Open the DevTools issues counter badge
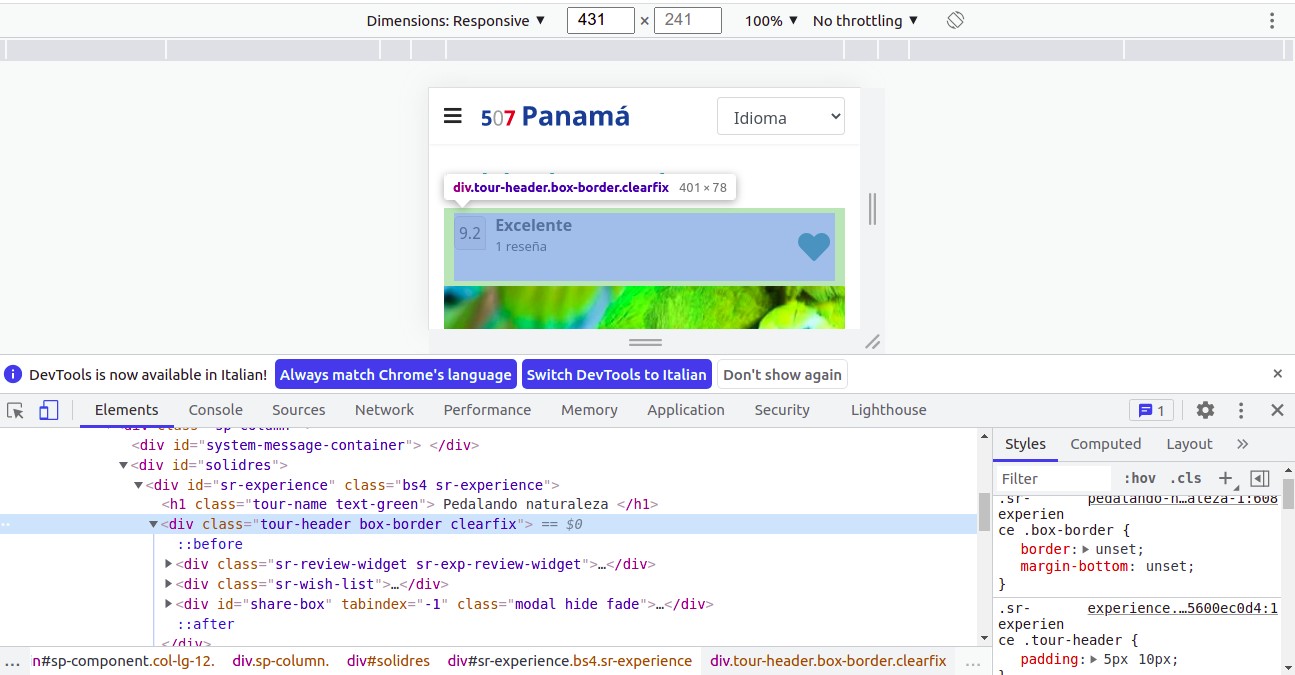The image size is (1295, 675). point(1151,410)
